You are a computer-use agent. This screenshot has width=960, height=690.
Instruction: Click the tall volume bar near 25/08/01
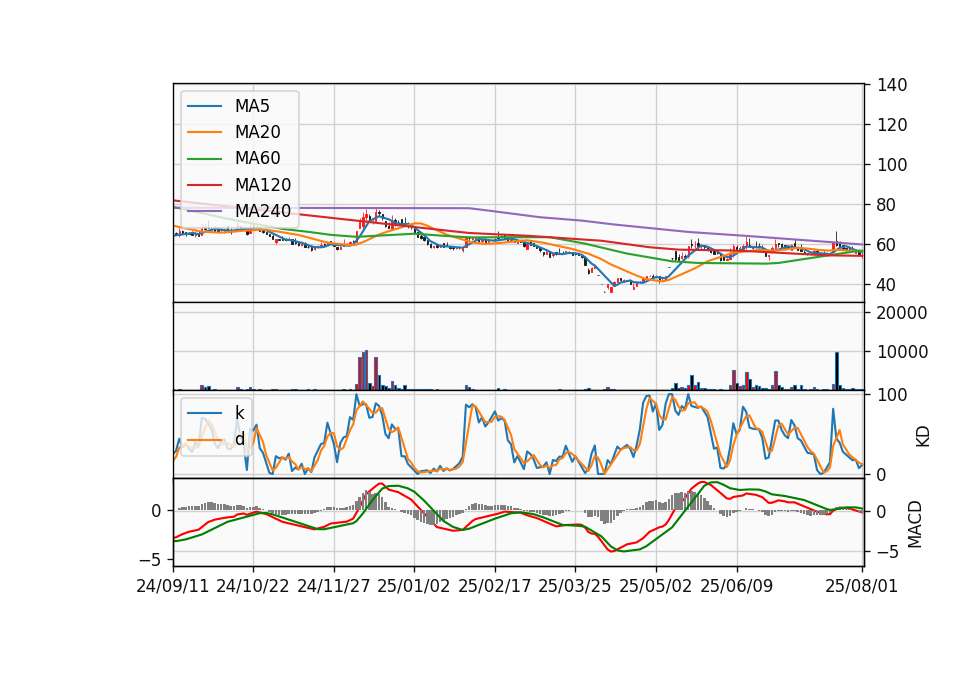837,371
